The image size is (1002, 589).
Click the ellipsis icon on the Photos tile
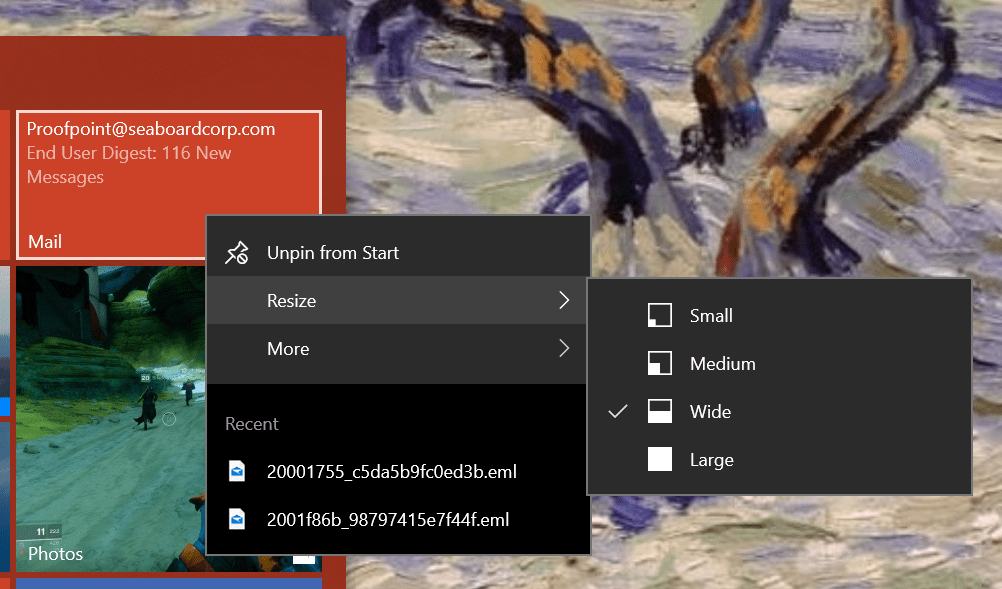(x=304, y=559)
